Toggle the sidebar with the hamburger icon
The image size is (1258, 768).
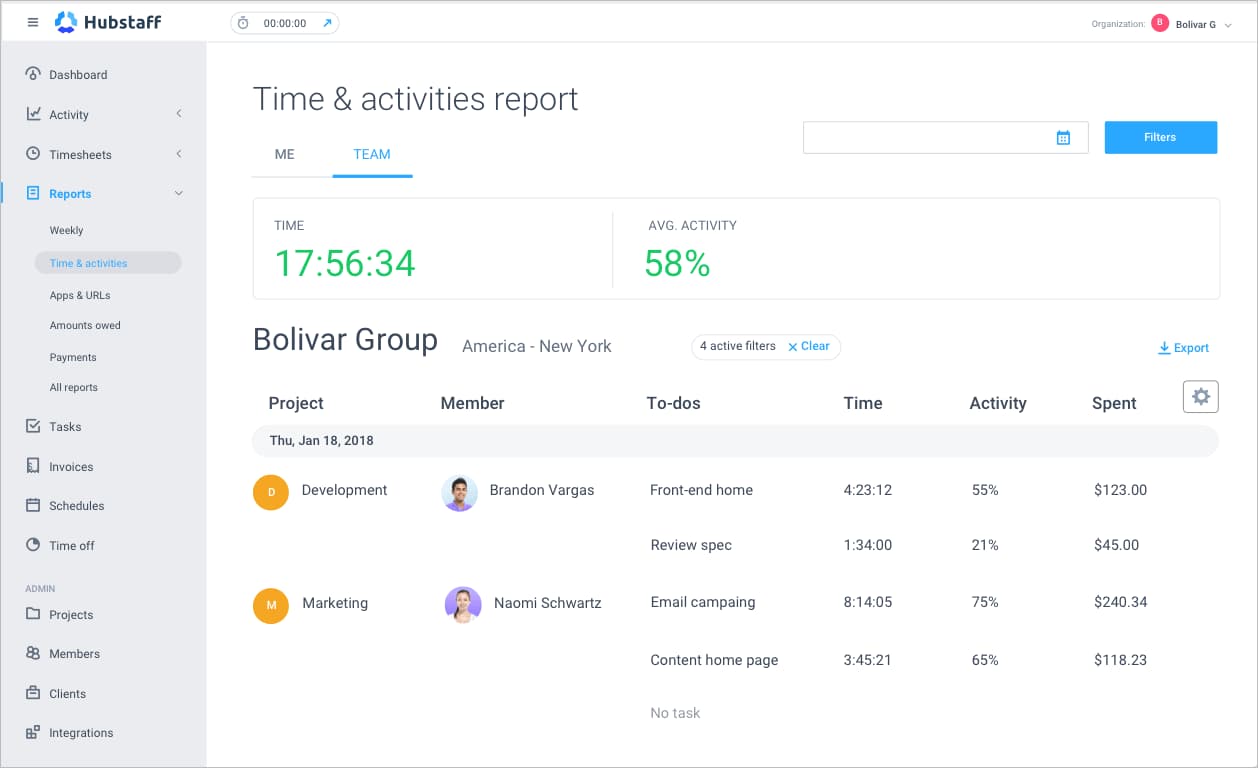32,22
